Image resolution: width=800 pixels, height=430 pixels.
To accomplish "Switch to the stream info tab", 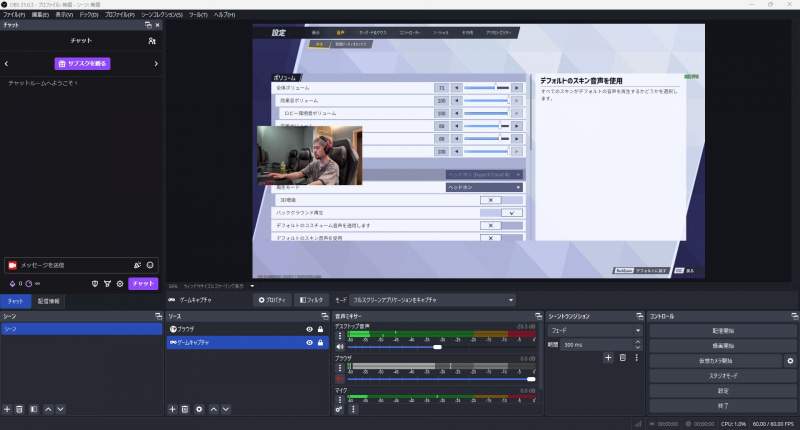I will click(48, 301).
